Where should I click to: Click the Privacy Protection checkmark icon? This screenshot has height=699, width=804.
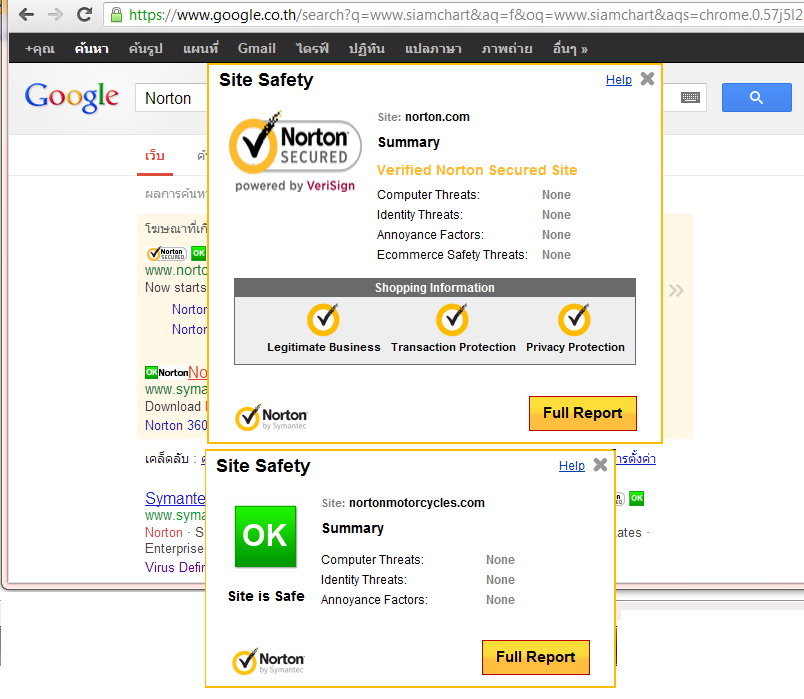574,319
